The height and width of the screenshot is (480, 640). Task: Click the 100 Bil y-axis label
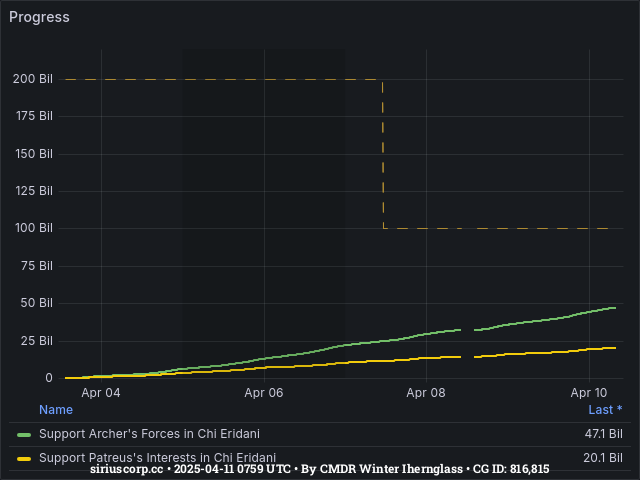[x=34, y=228]
